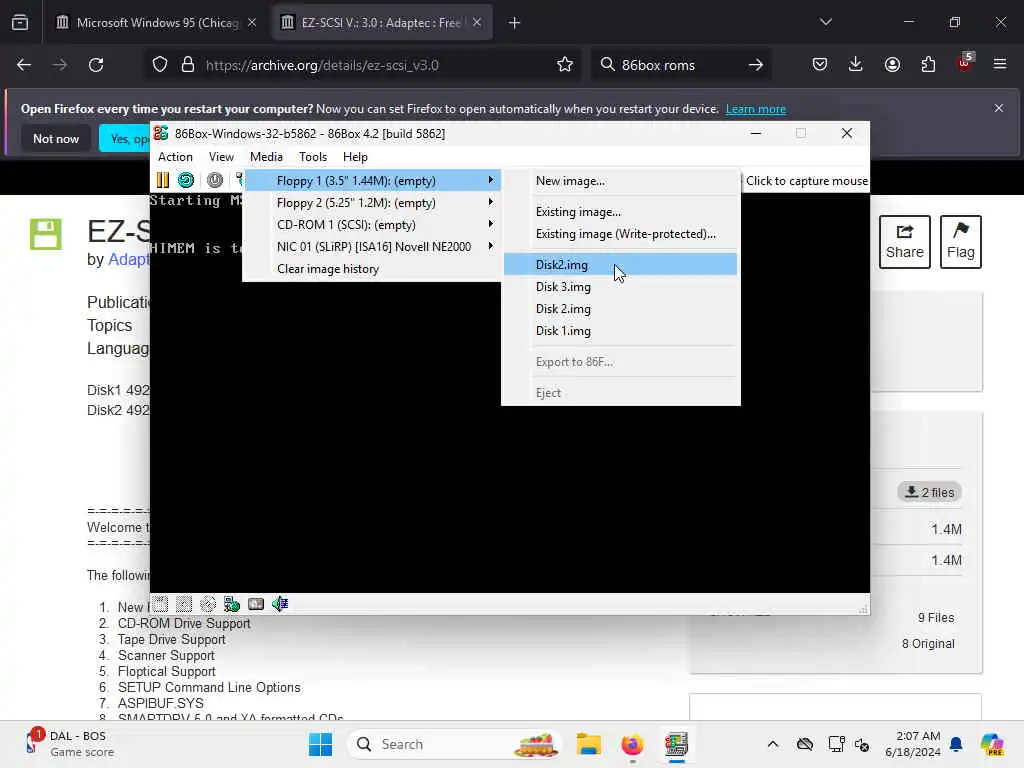Select Disk 3.img from image history
1024x768 pixels.
620,287
